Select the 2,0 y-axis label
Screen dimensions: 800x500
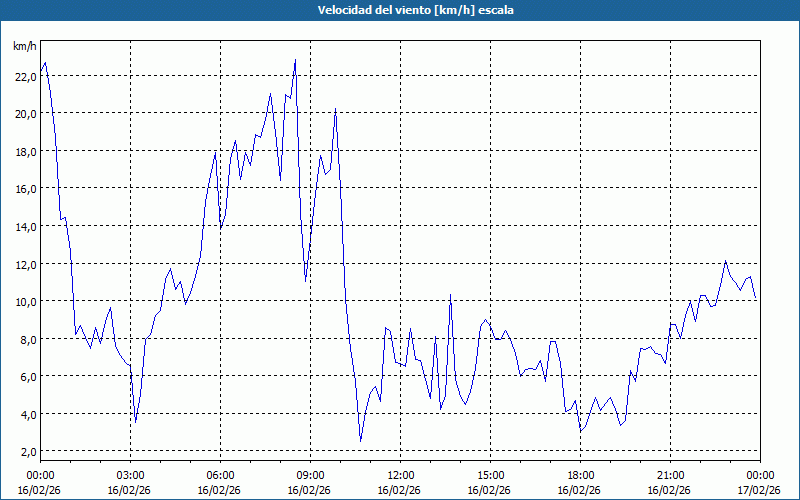tap(25, 451)
